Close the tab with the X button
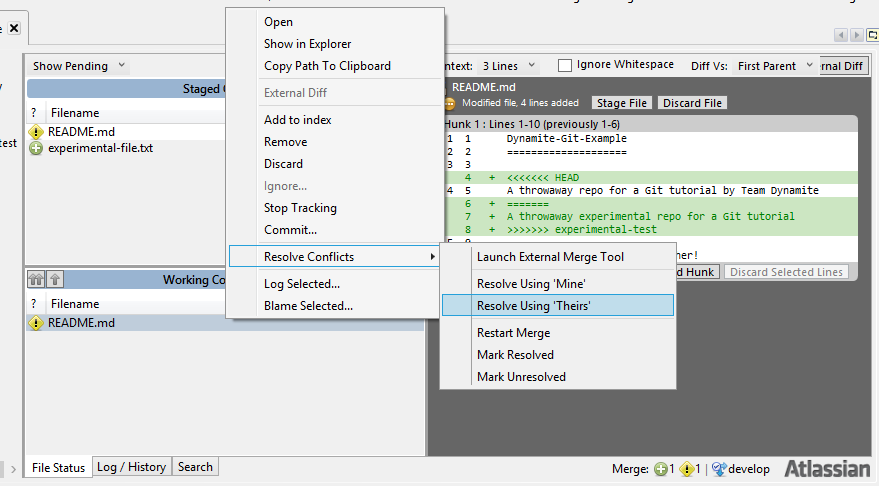879x486 pixels. click(14, 27)
